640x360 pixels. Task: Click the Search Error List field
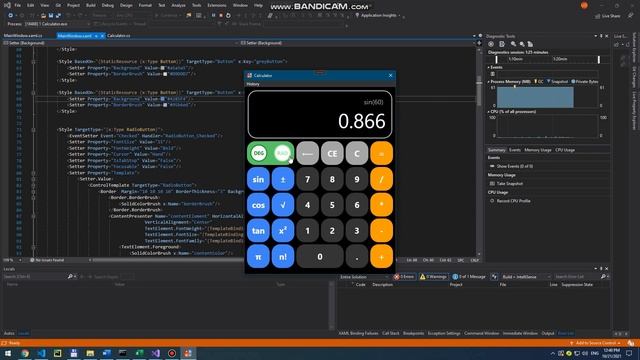click(576, 277)
